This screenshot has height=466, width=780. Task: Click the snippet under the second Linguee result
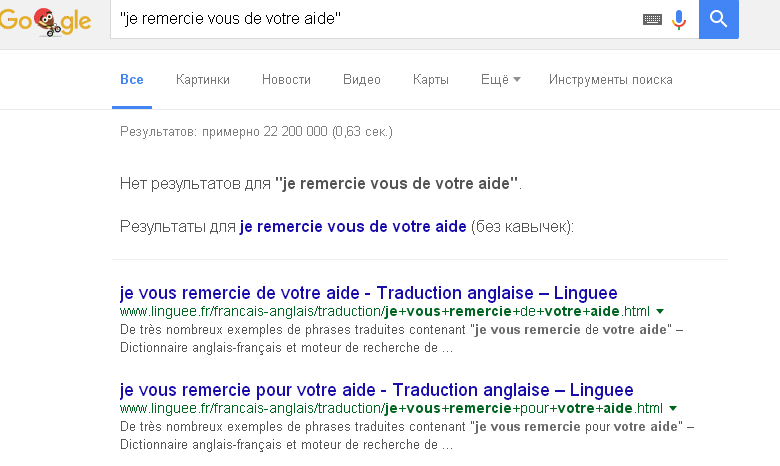[x=407, y=436]
